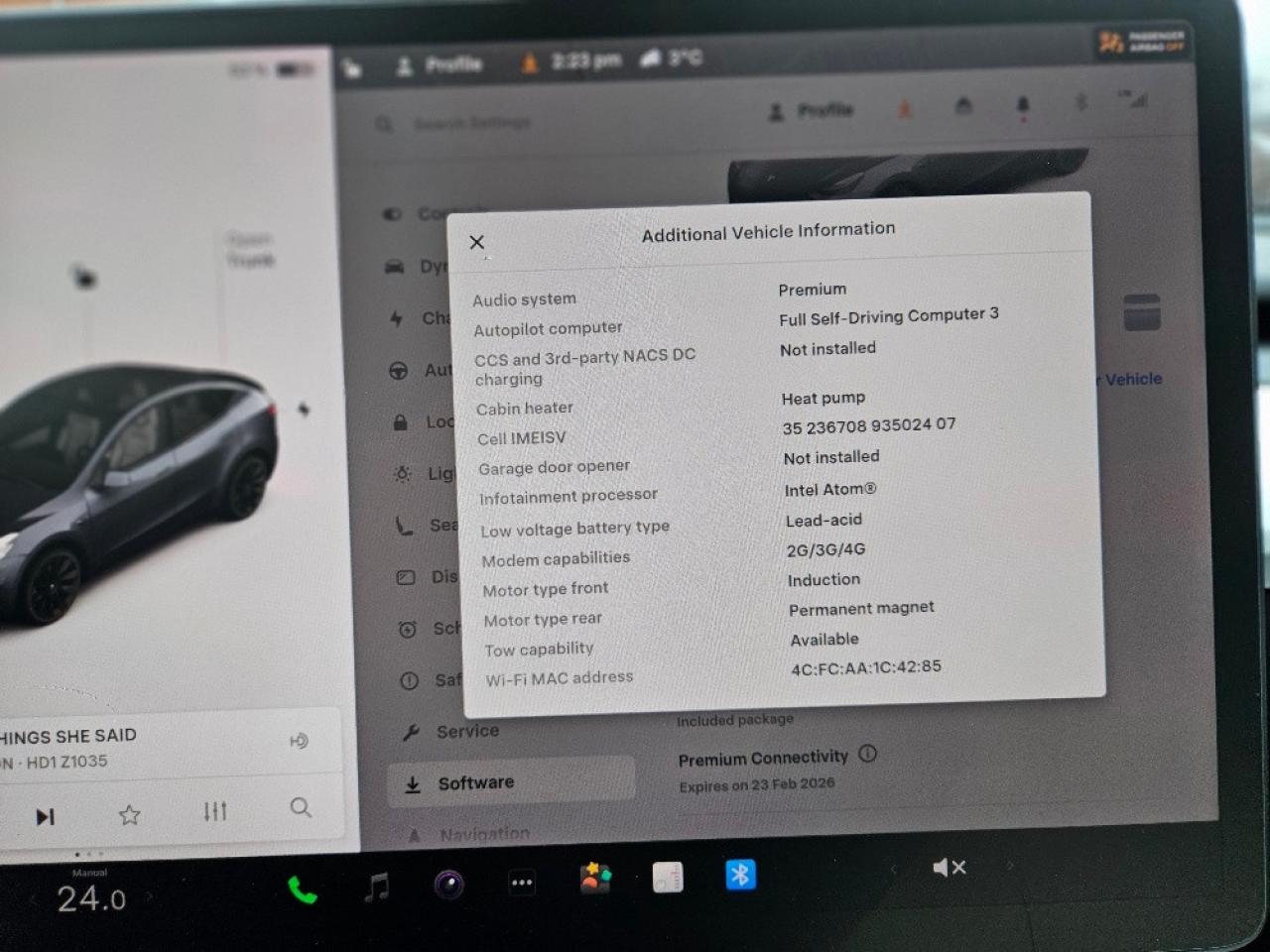Close the Additional Vehicle Information dialog
The height and width of the screenshot is (952, 1270).
pos(477,242)
